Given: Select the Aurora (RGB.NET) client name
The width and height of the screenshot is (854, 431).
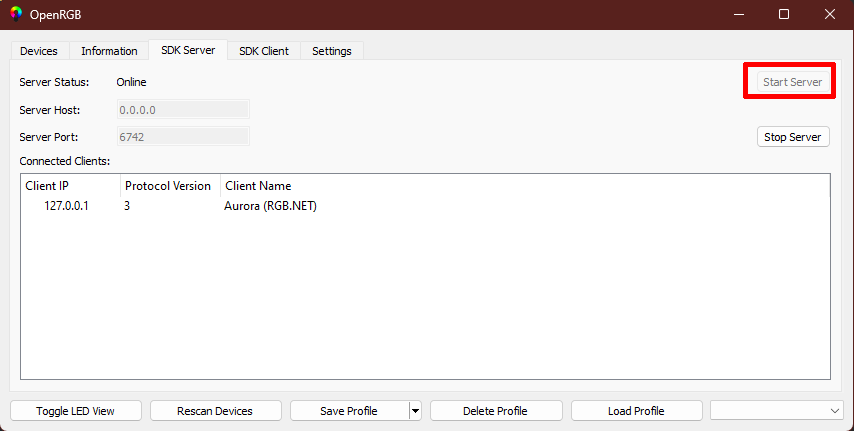Looking at the screenshot, I should click(x=270, y=206).
